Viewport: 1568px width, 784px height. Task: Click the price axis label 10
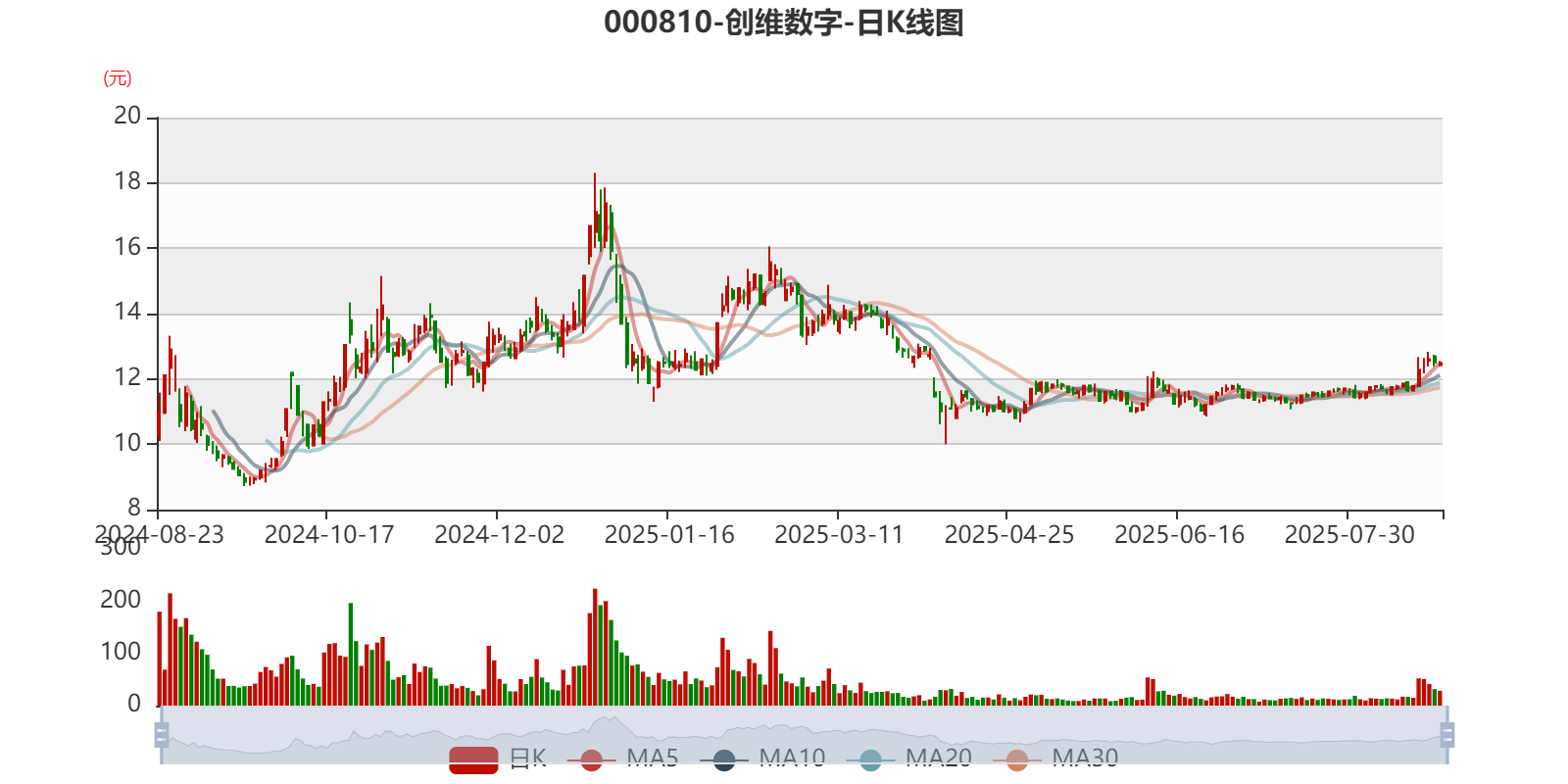click(127, 443)
